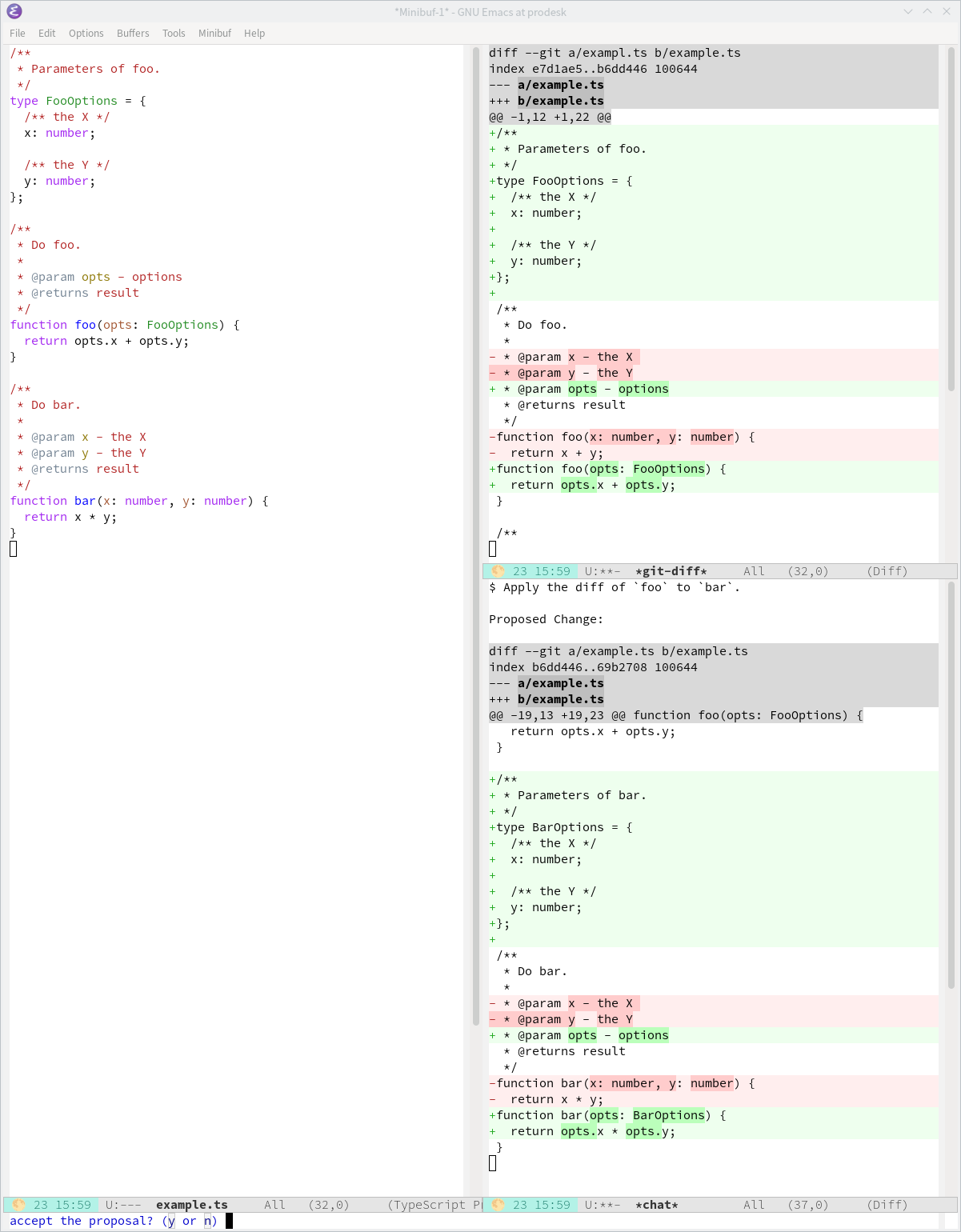
Task: Click '* Do bar.' comment in example.ts
Action: 49,405
